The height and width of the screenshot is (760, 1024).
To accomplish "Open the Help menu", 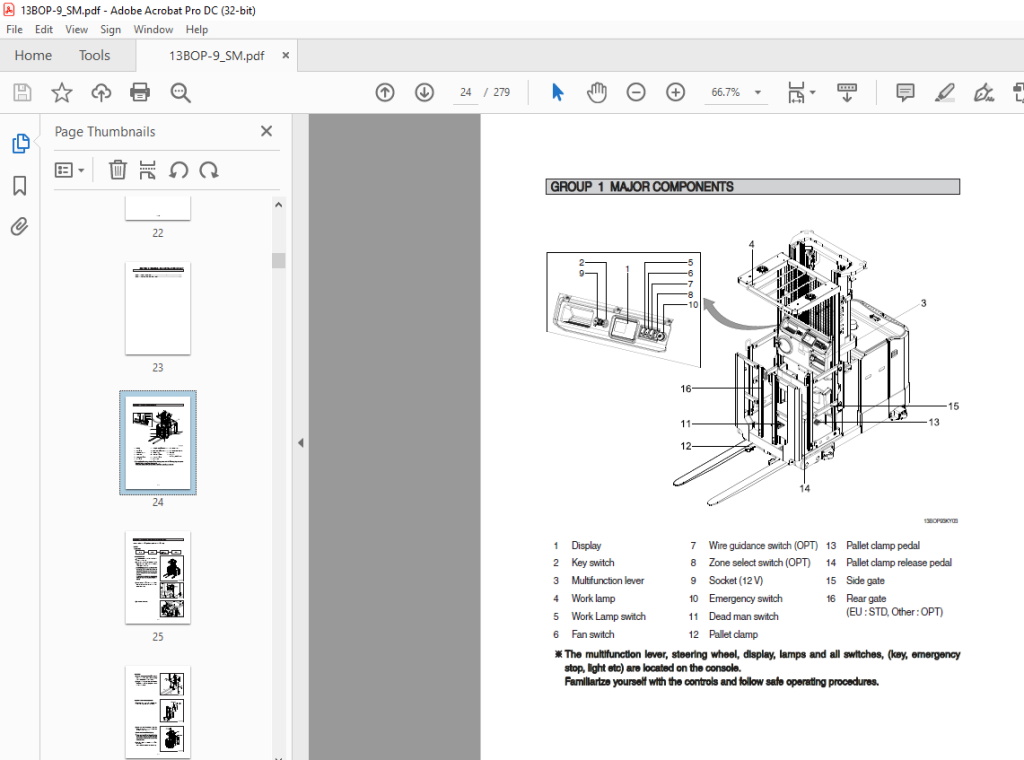I will 197,29.
